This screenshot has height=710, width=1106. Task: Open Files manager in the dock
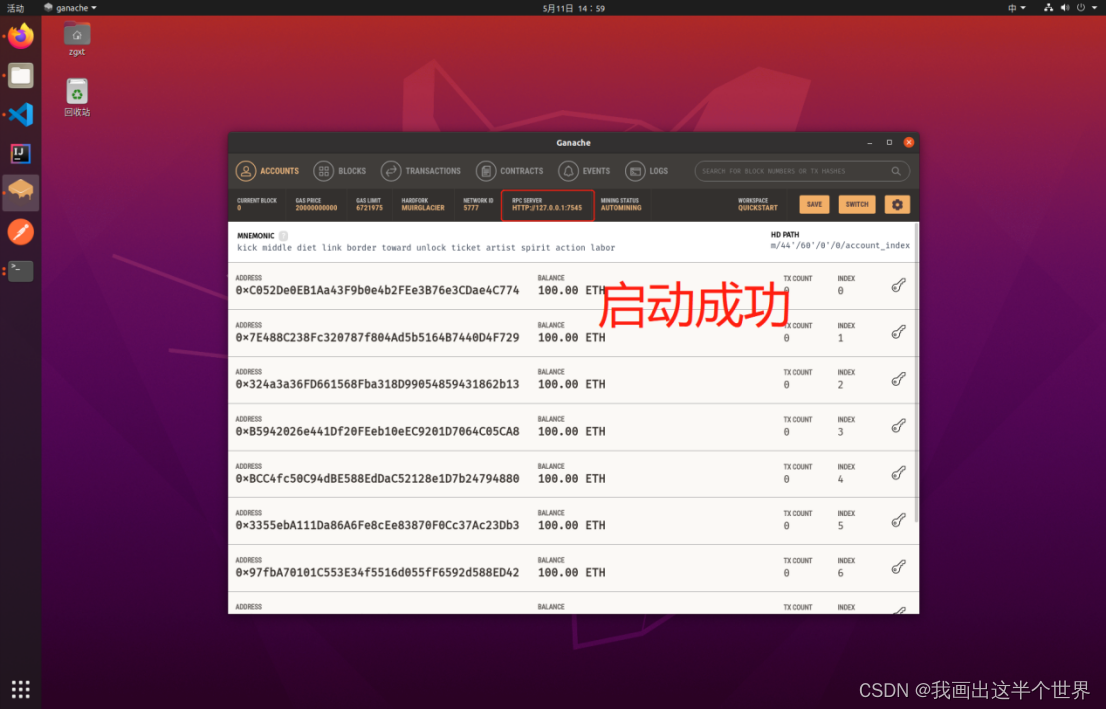(x=20, y=75)
